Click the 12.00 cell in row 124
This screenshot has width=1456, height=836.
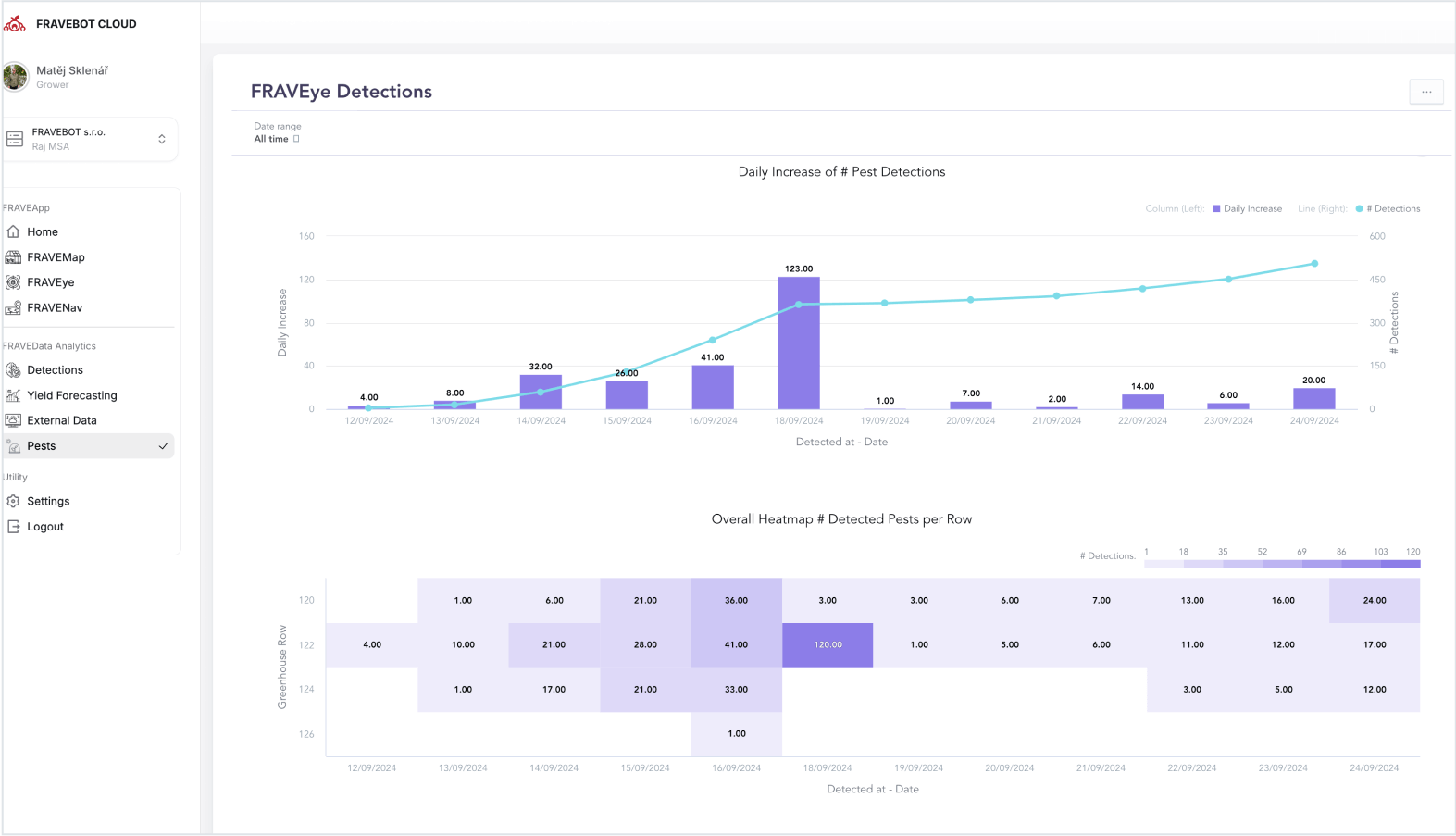click(x=1375, y=690)
